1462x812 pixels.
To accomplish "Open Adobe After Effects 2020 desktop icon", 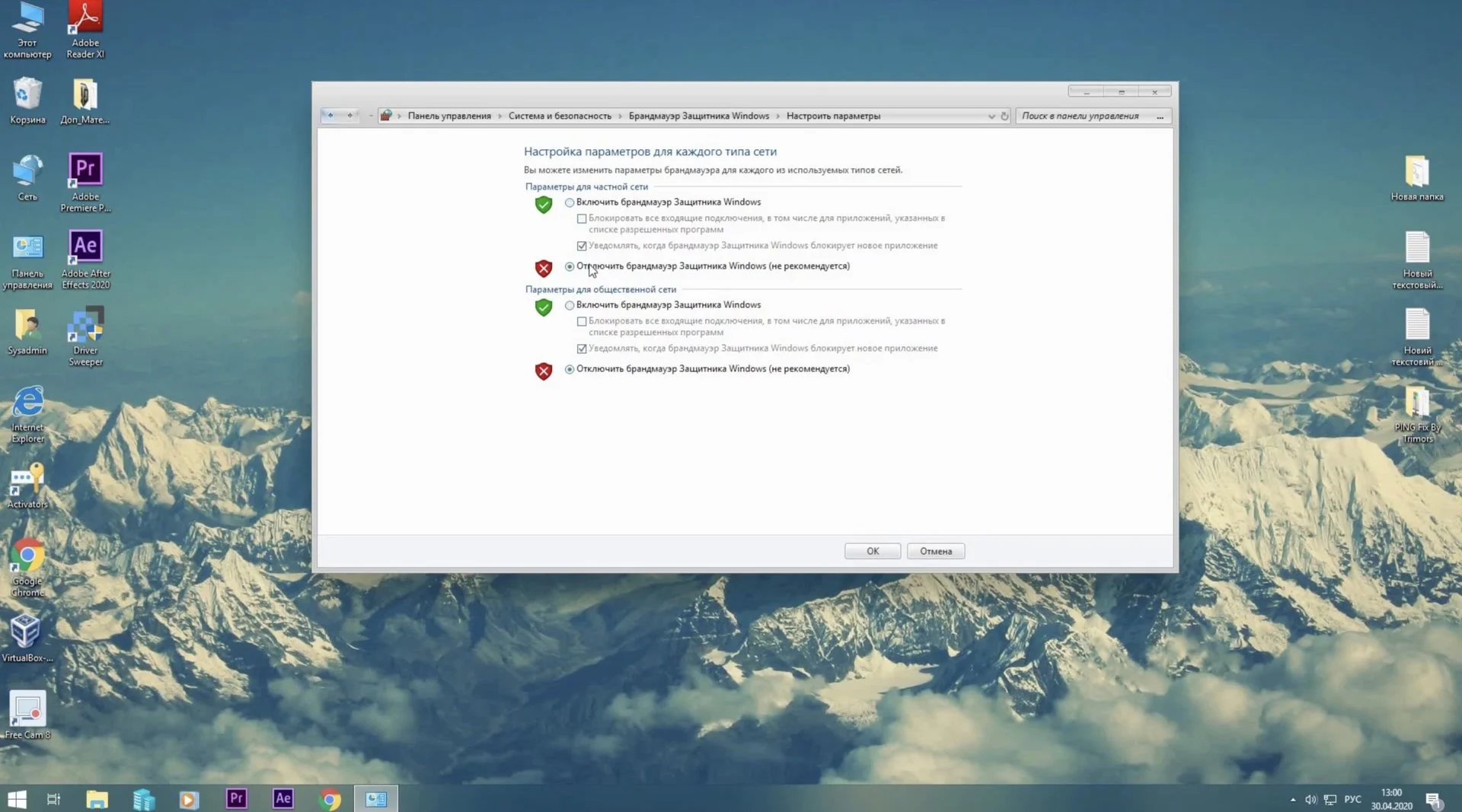I will pos(85,259).
